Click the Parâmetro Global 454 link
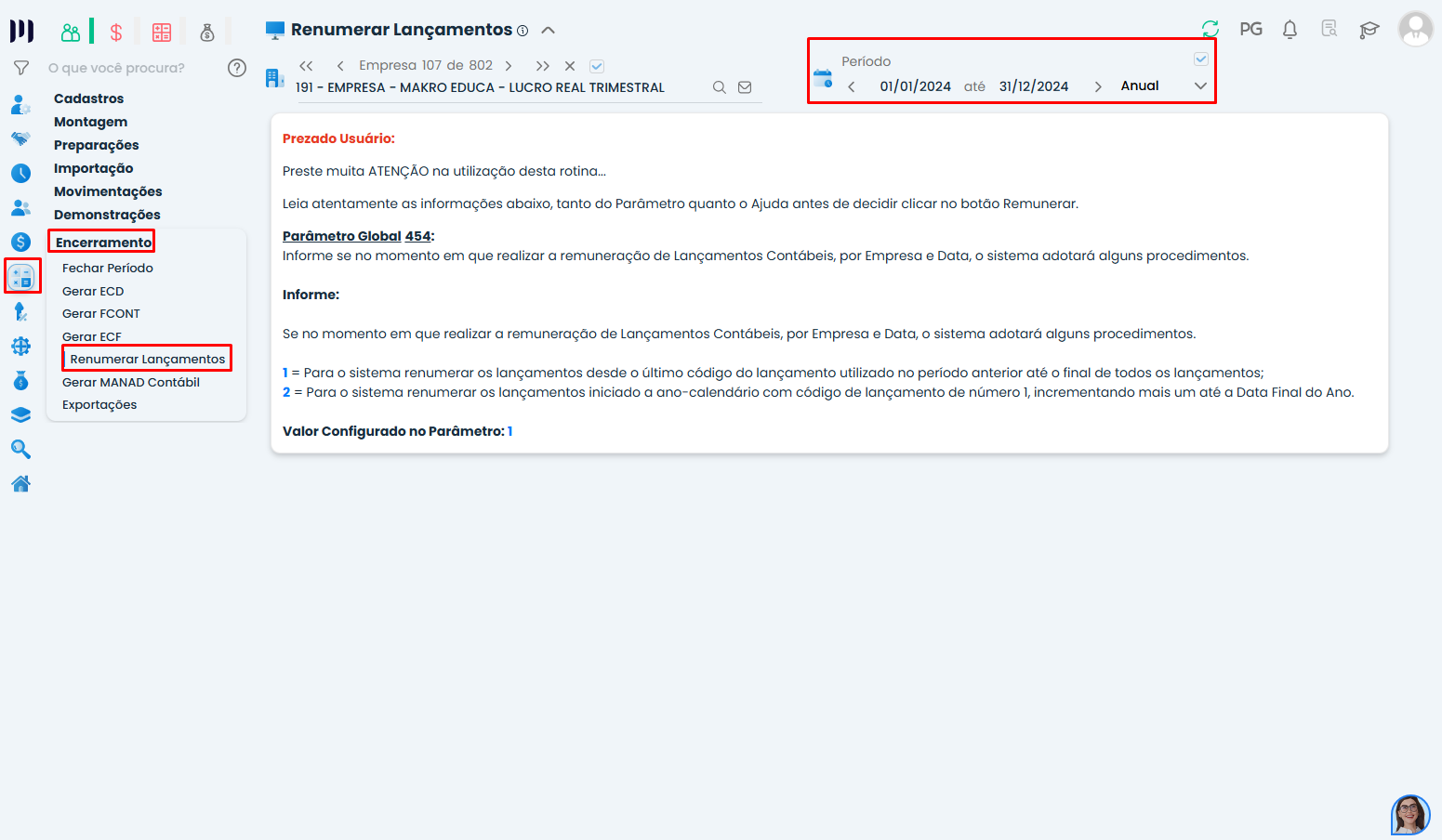 click(x=357, y=236)
